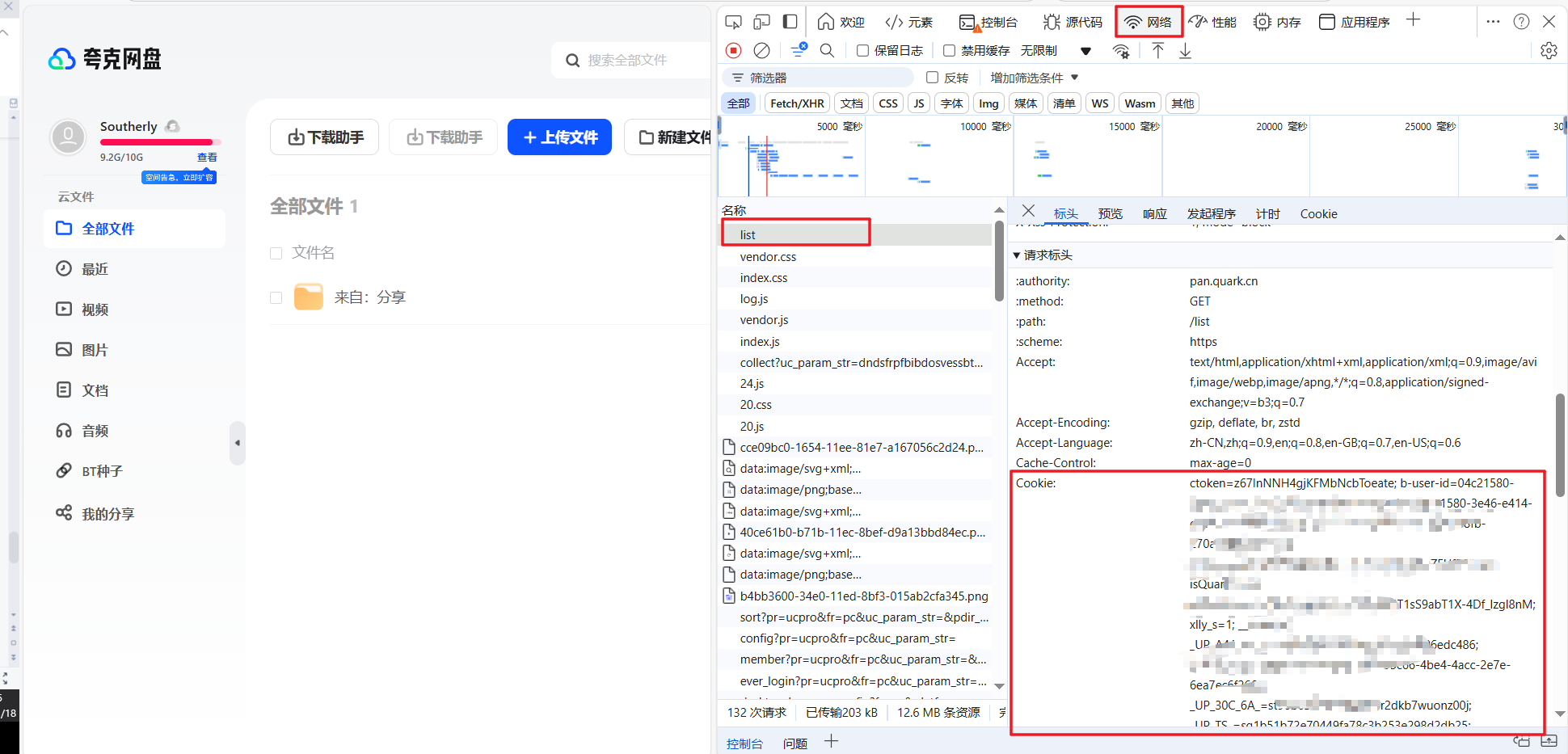
Task: Click the export HAR download arrow
Action: pos(1185,51)
